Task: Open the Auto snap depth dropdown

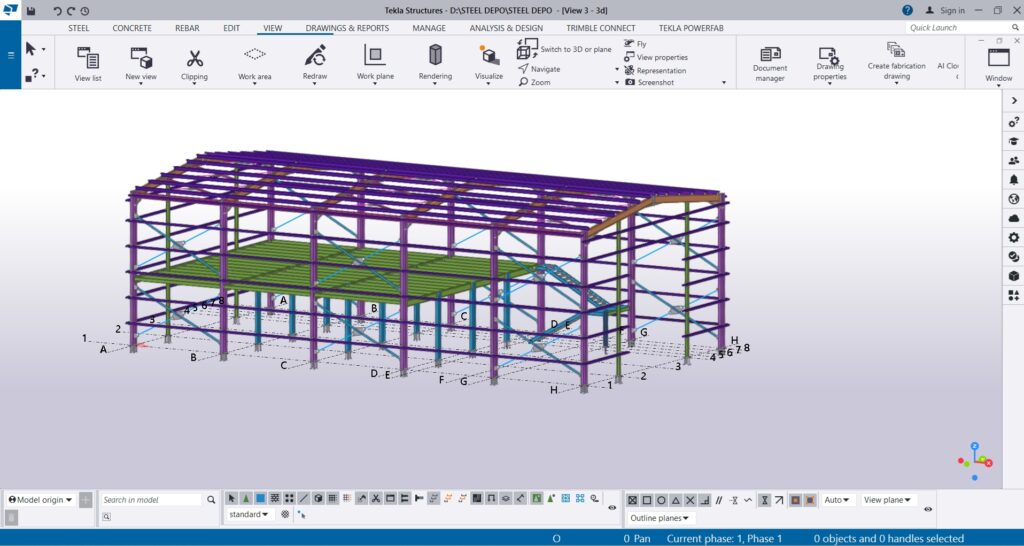Action: (837, 500)
